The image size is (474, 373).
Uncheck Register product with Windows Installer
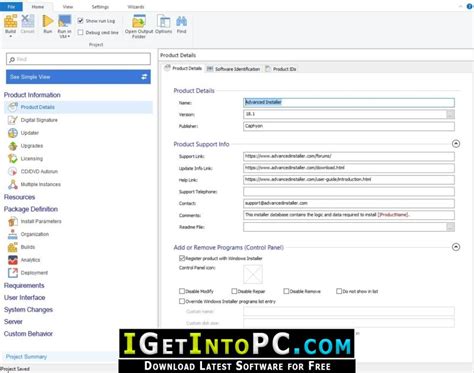(182, 258)
